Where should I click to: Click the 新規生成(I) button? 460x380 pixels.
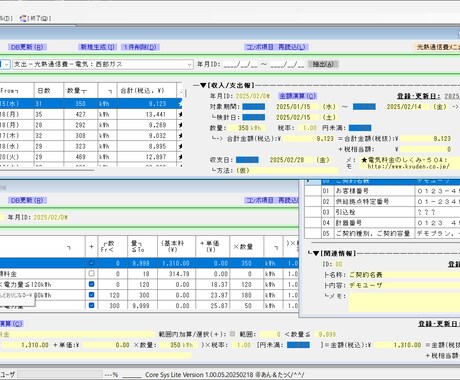click(98, 47)
